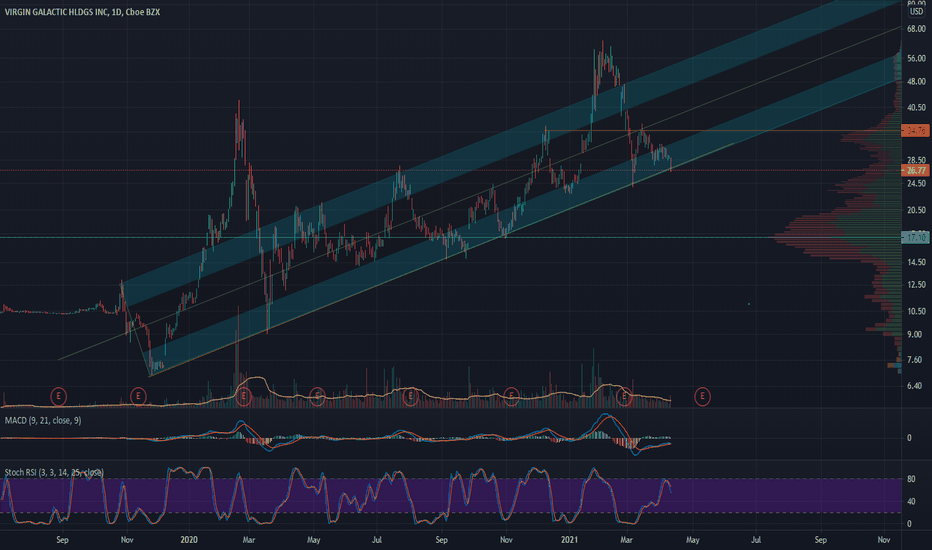Image resolution: width=932 pixels, height=550 pixels.
Task: Open the November 2019 earnings E marker
Action: [138, 395]
